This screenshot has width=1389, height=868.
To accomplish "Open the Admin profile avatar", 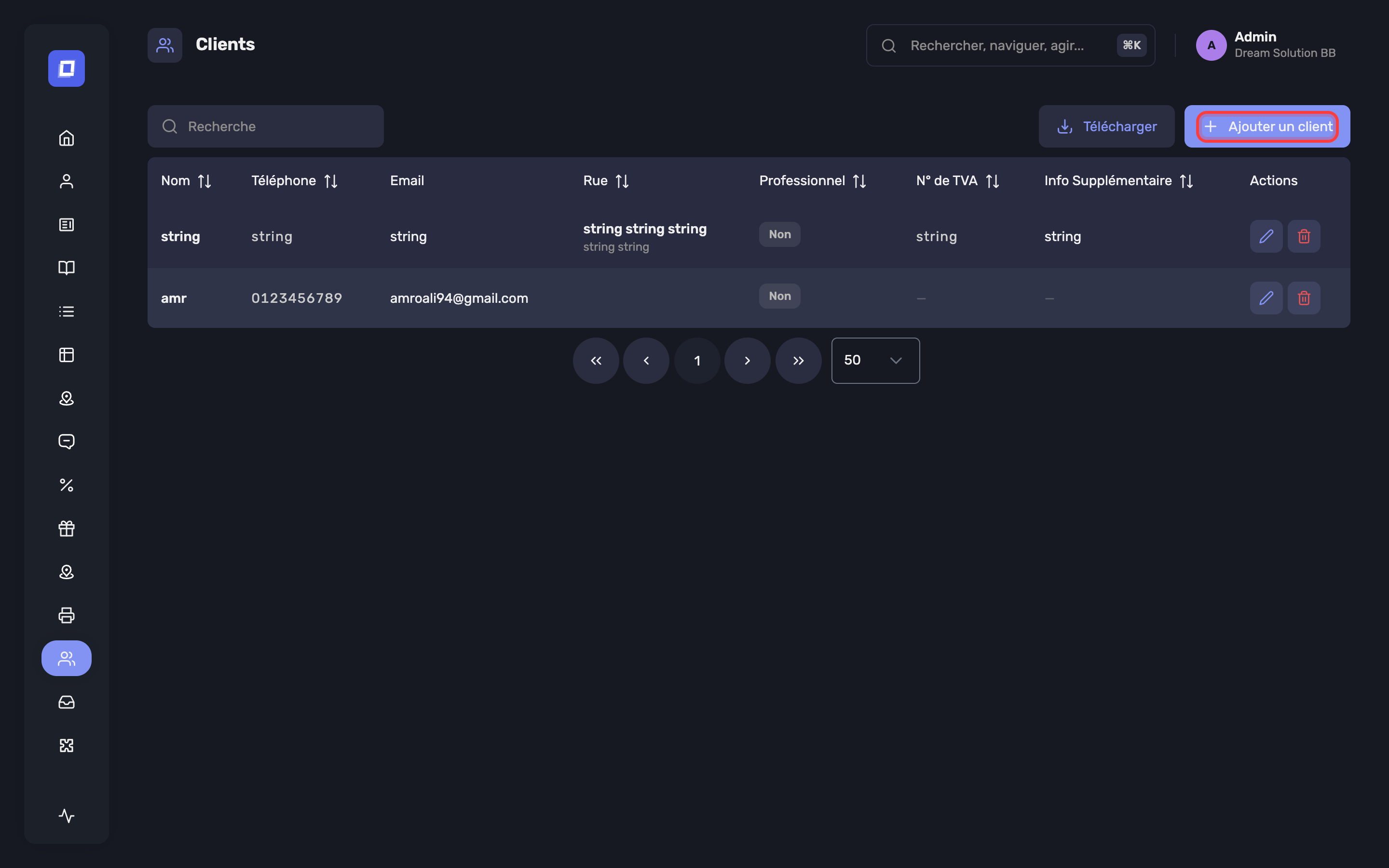I will 1211,45.
